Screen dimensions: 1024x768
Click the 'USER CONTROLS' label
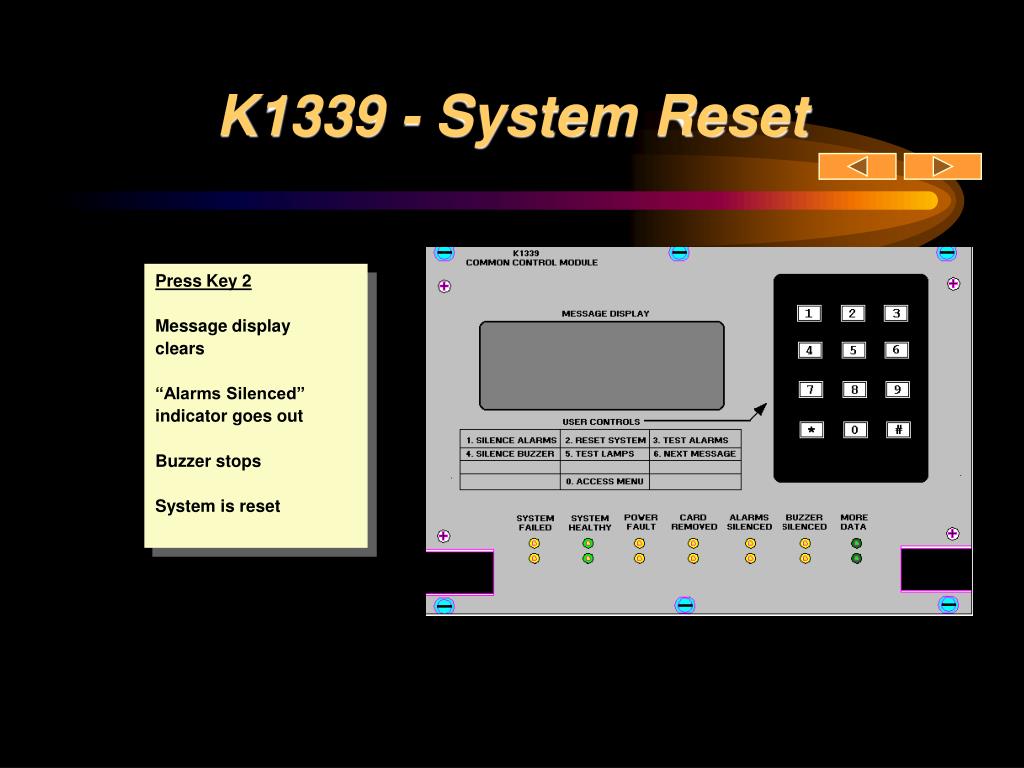point(601,422)
